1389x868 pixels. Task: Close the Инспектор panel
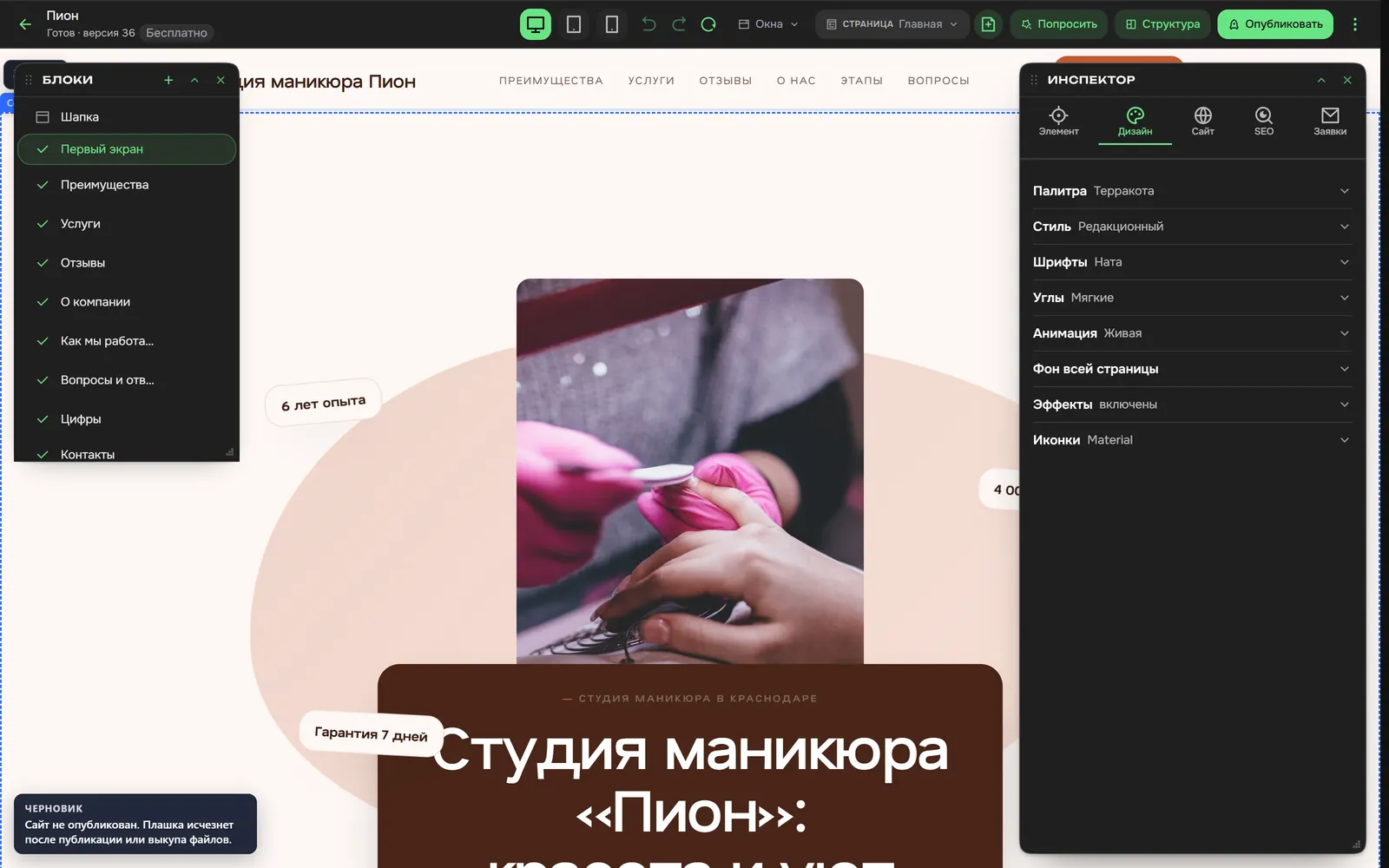click(1347, 80)
